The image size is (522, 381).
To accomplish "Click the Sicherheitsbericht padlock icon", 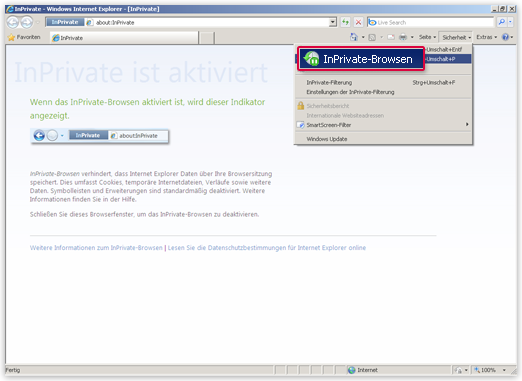I will tap(301, 106).
